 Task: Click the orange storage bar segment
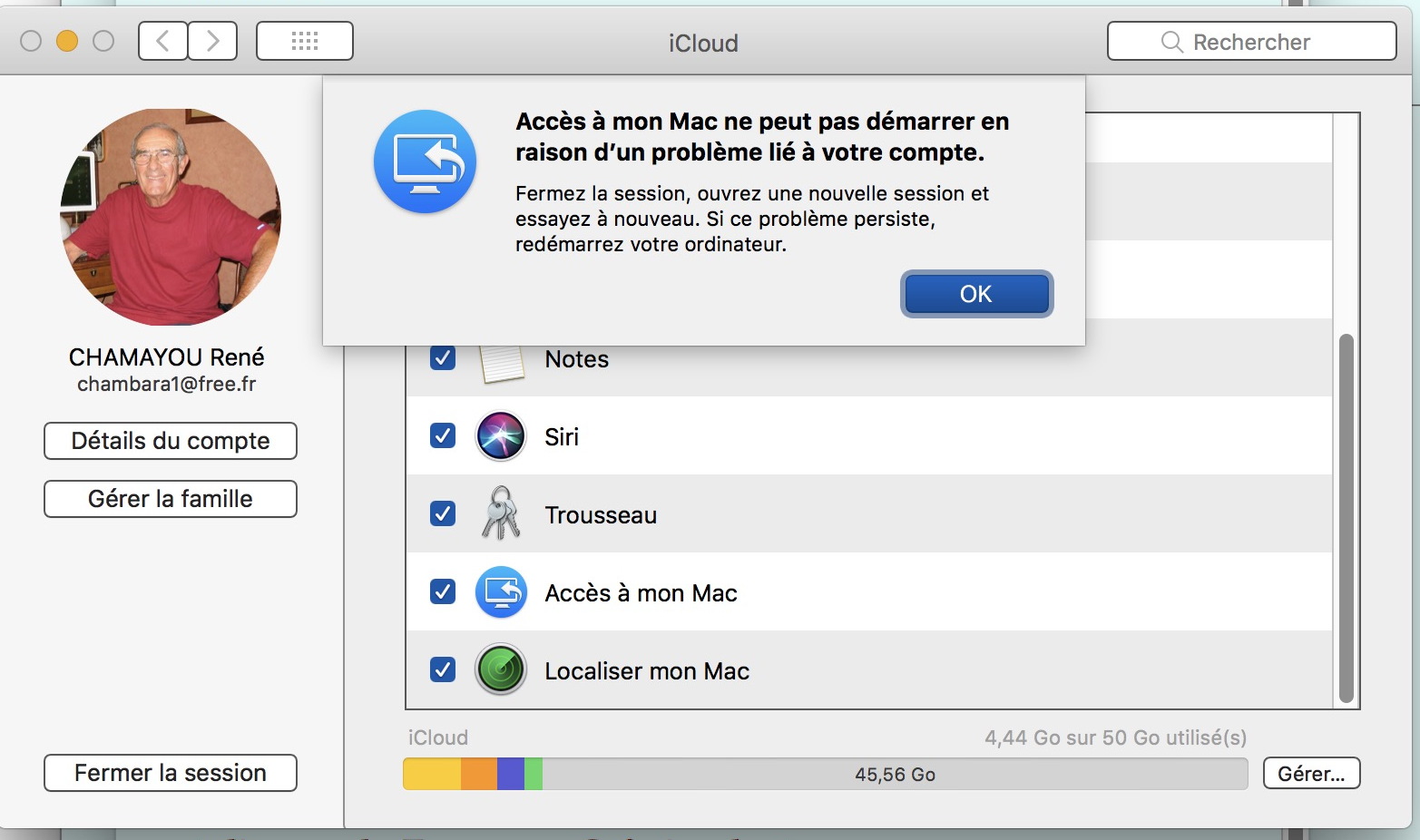(x=479, y=774)
